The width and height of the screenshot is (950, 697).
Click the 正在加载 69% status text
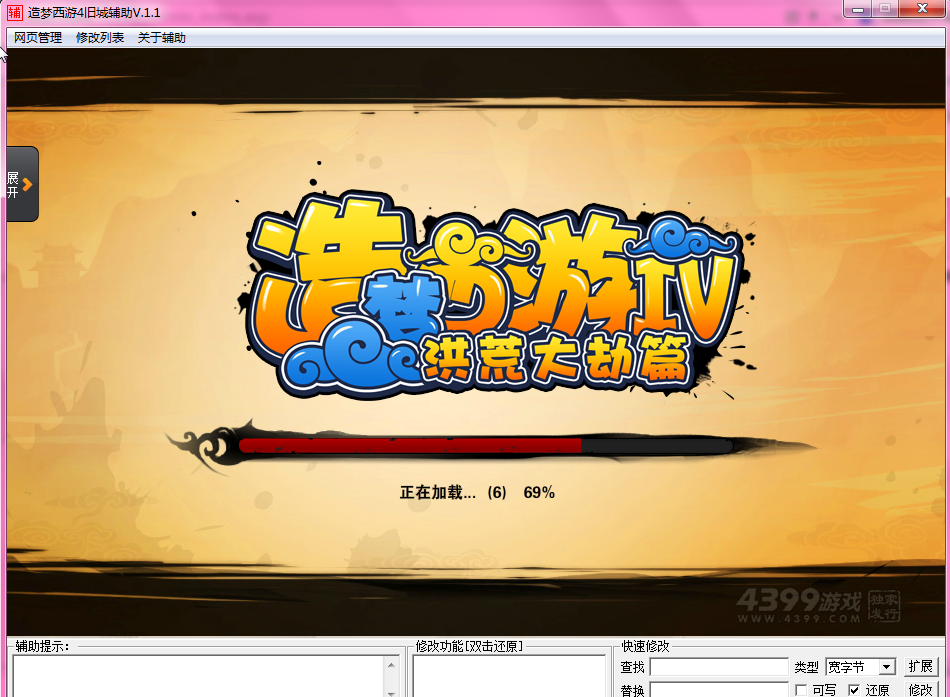pos(477,492)
